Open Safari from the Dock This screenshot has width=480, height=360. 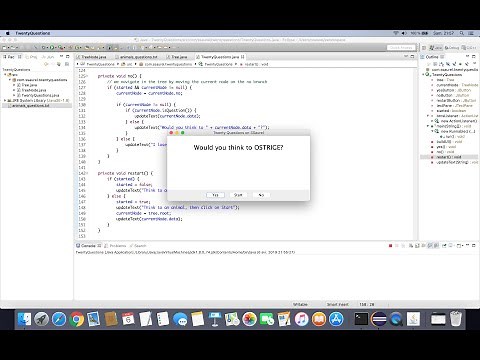pos(59,319)
